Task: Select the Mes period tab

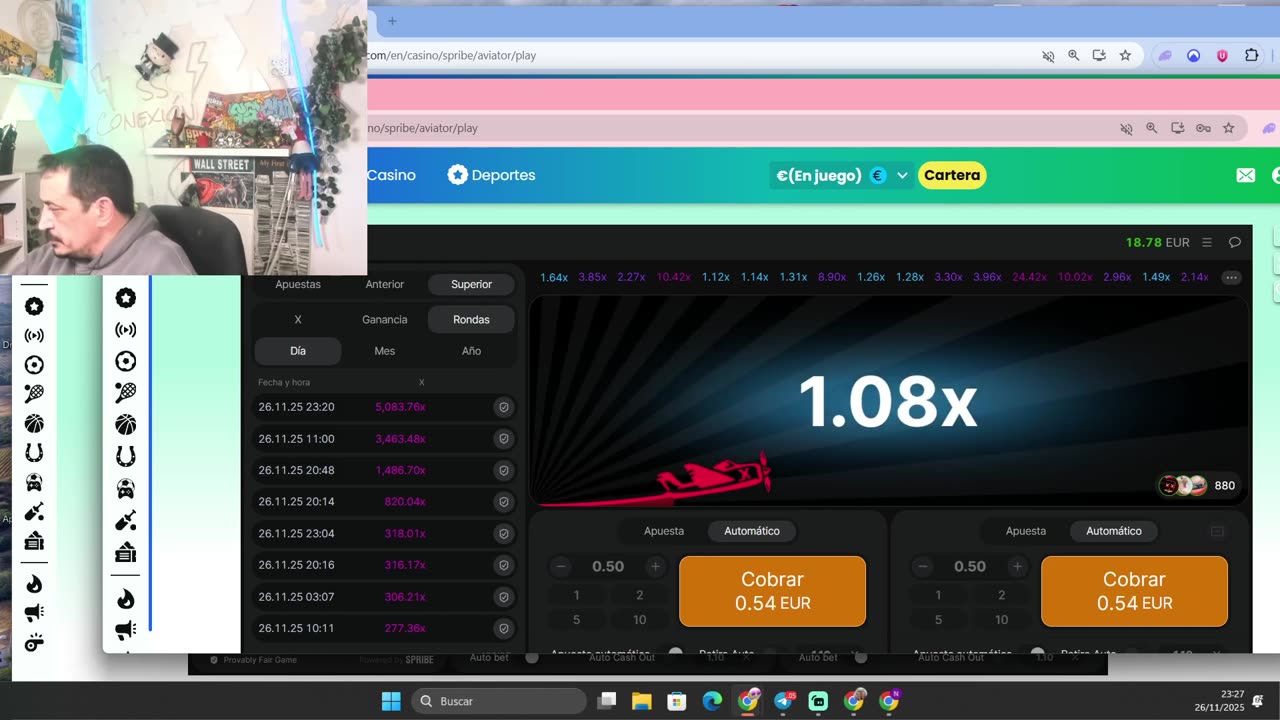Action: pyautogui.click(x=385, y=351)
